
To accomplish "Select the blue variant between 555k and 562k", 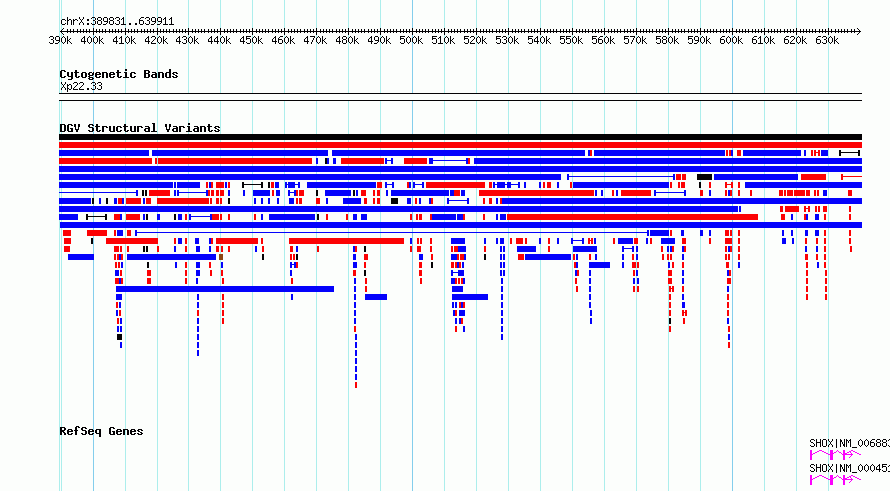I will coord(599,265).
